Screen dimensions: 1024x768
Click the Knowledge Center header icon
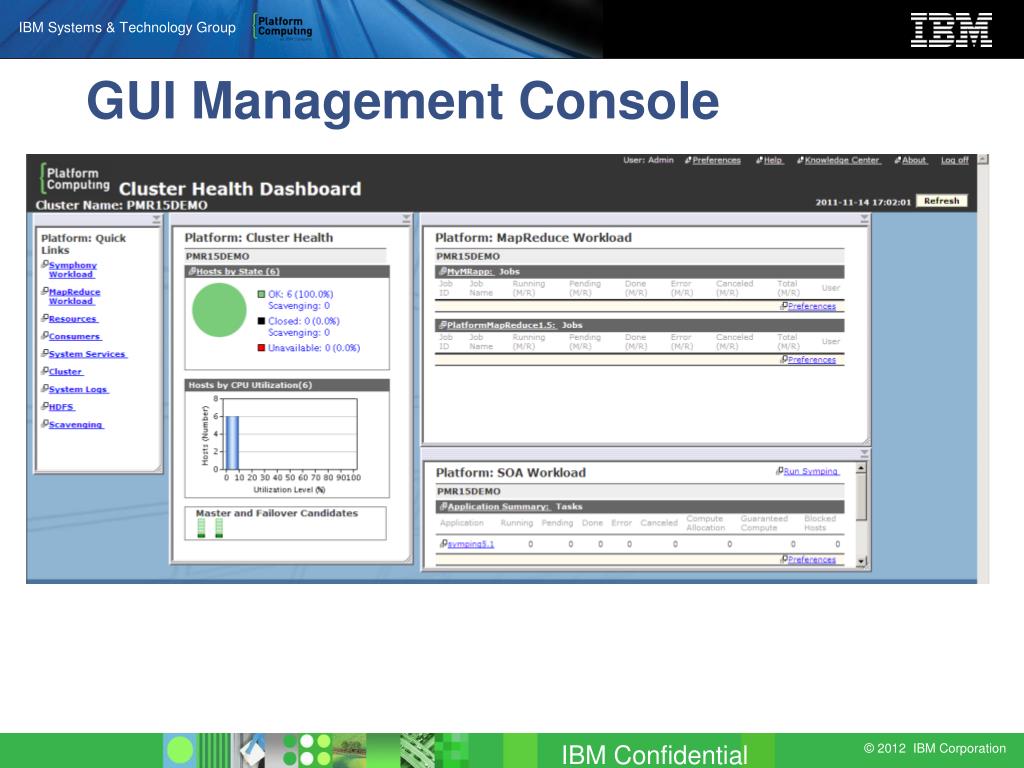(x=801, y=161)
